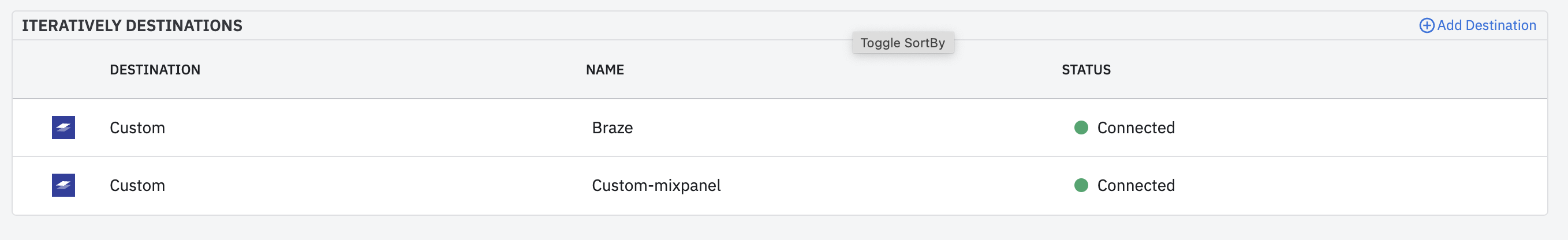1568x240 pixels.
Task: Click the plus circle icon beside Add Destination
Action: pos(1426,25)
